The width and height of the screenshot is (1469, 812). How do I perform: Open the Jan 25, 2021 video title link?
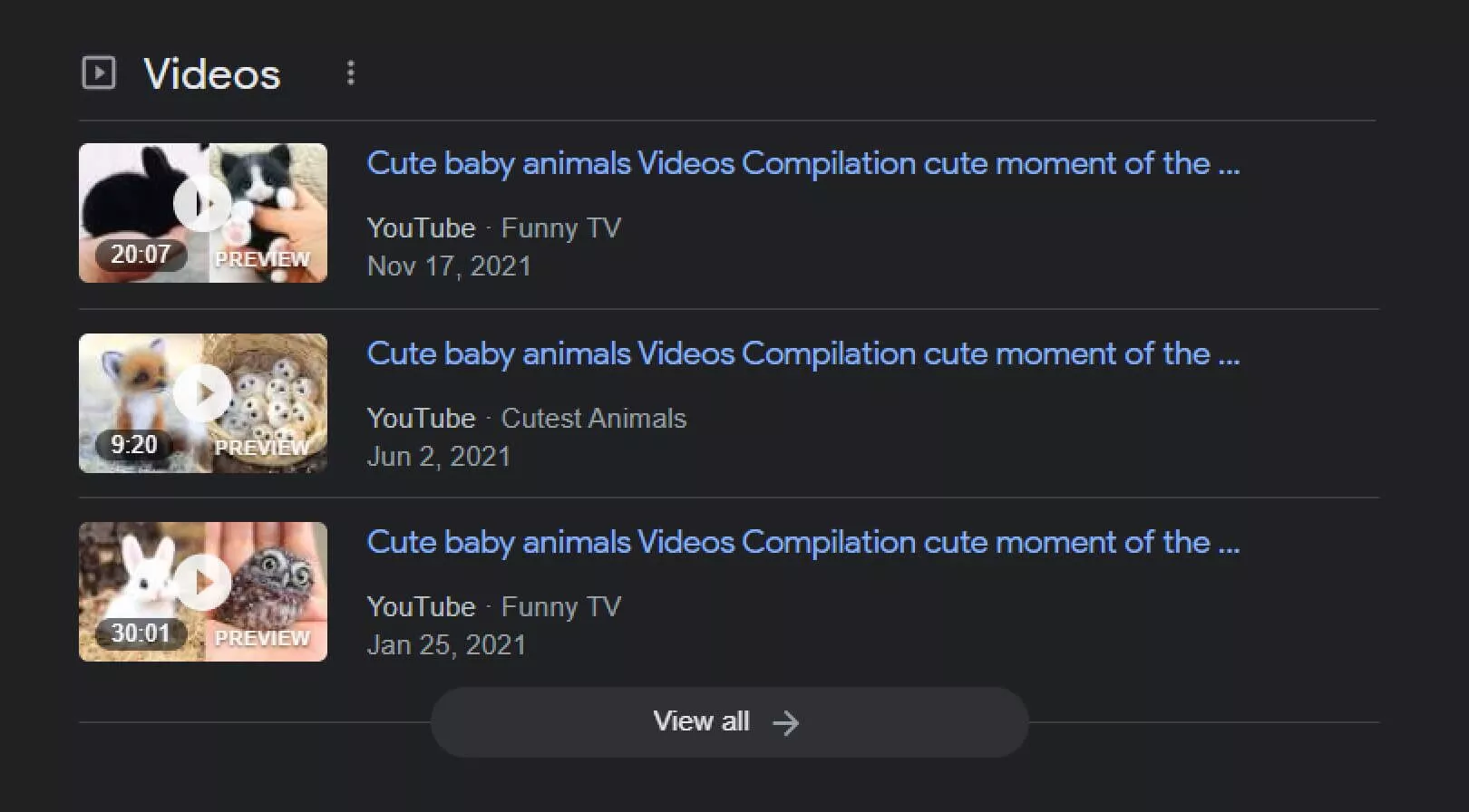[802, 543]
